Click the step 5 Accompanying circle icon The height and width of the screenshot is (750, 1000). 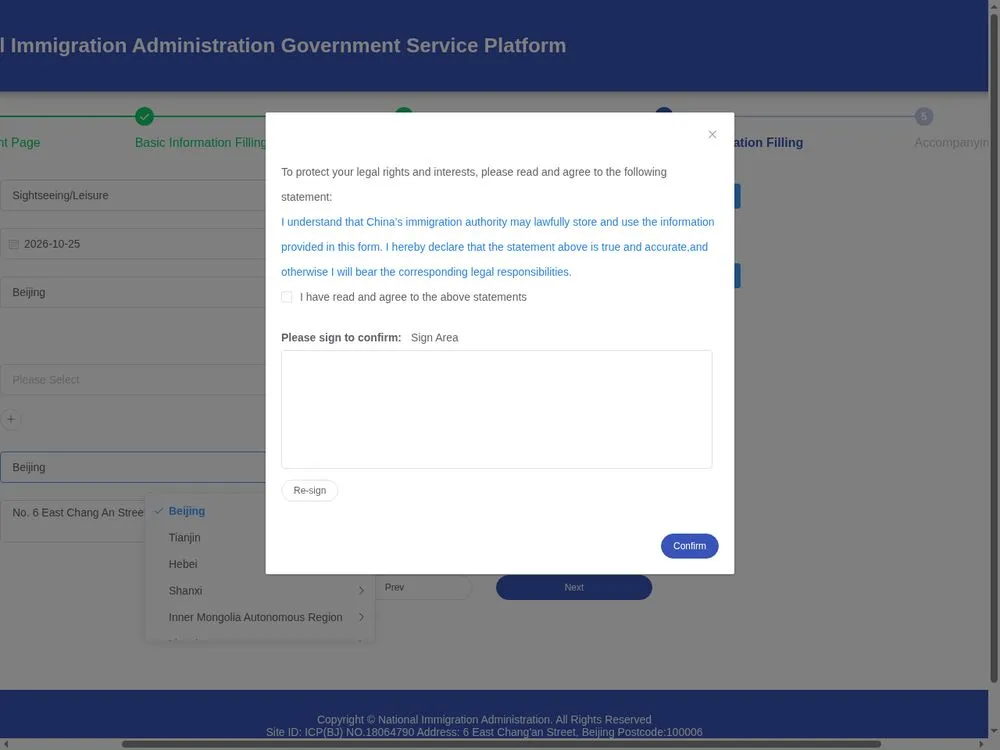coord(923,117)
